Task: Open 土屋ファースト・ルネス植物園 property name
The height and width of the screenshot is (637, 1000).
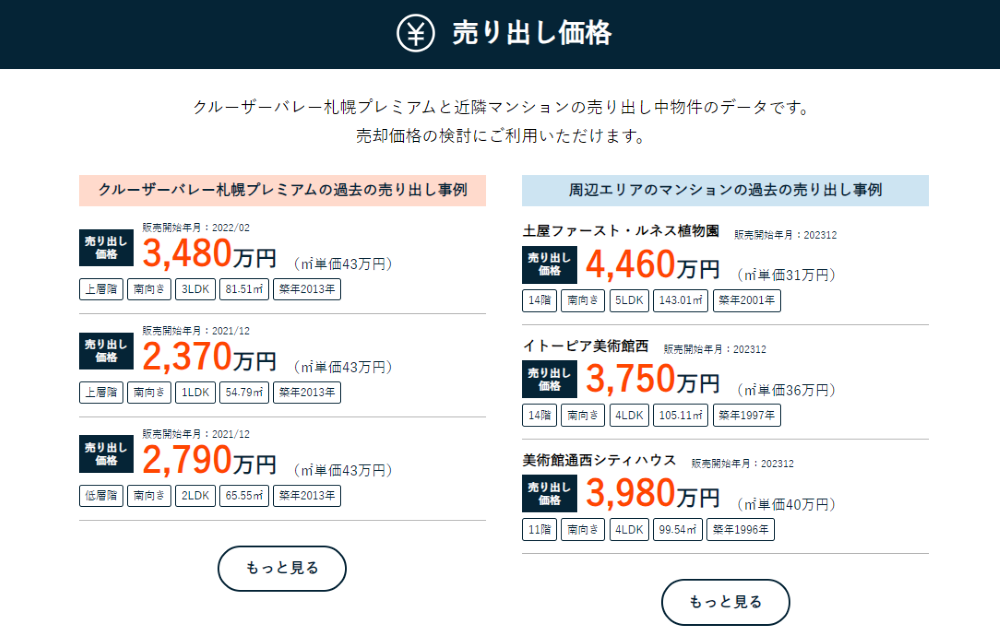Action: pos(621,231)
